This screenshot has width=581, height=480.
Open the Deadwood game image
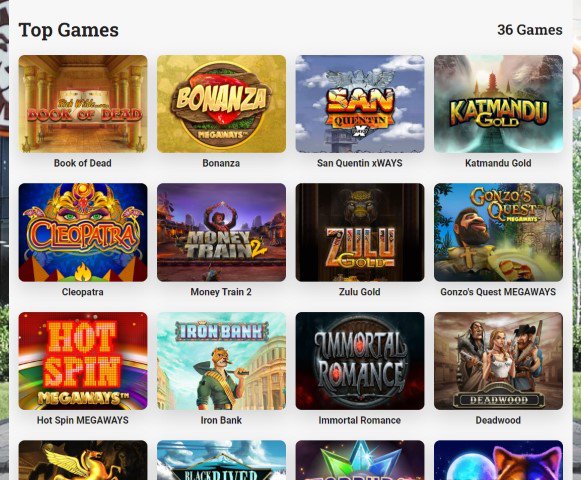point(498,361)
